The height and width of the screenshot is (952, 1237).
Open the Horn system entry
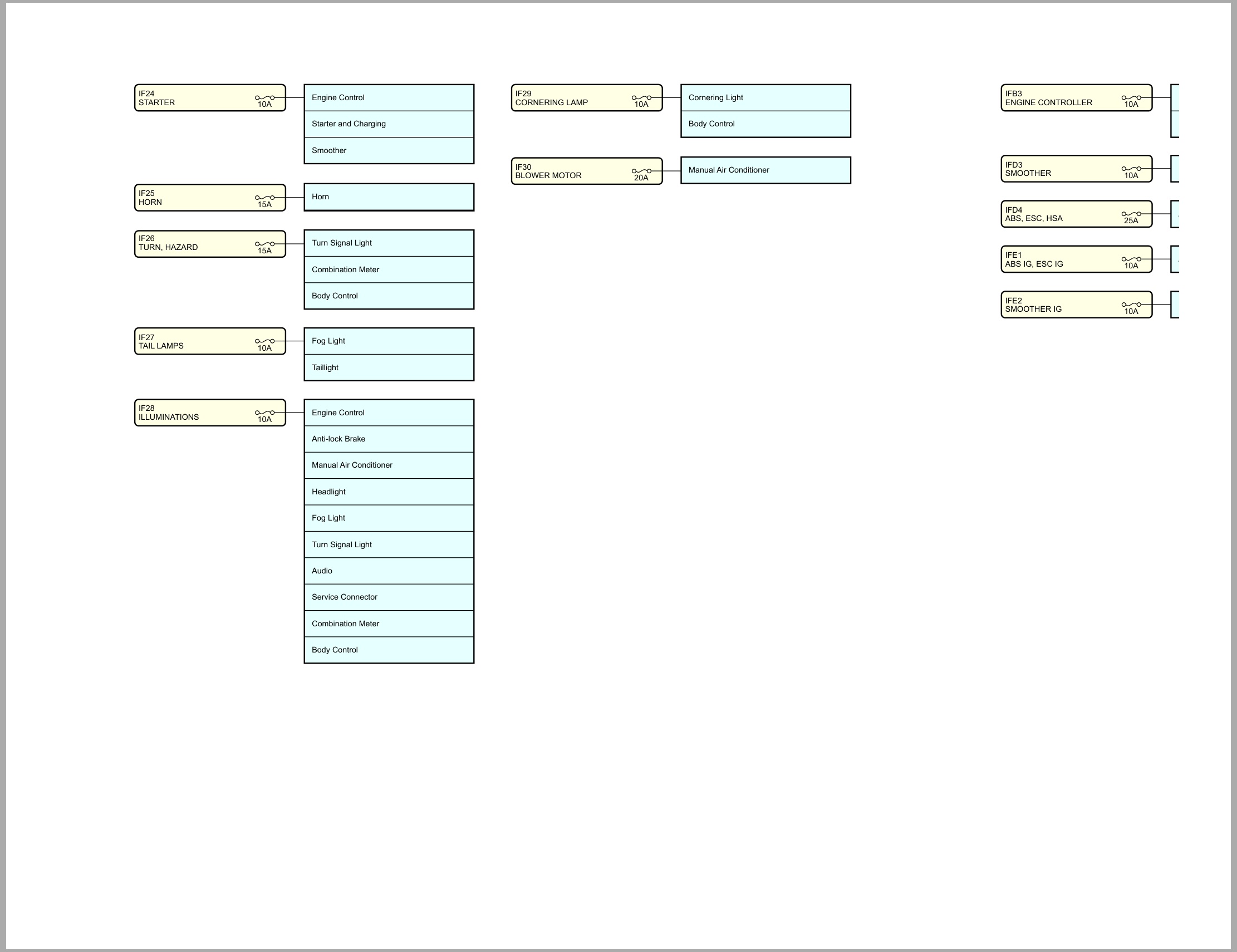tap(389, 197)
